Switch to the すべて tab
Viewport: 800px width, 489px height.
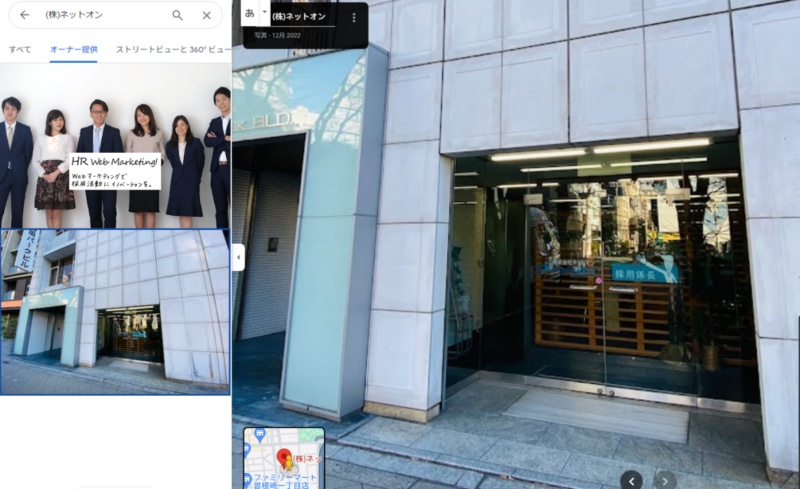[20, 49]
